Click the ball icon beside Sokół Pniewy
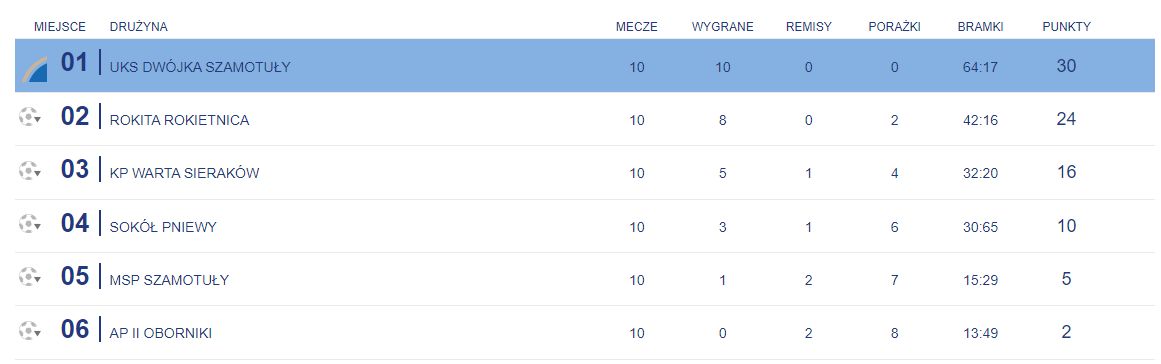1161x364 pixels. click(x=29, y=223)
